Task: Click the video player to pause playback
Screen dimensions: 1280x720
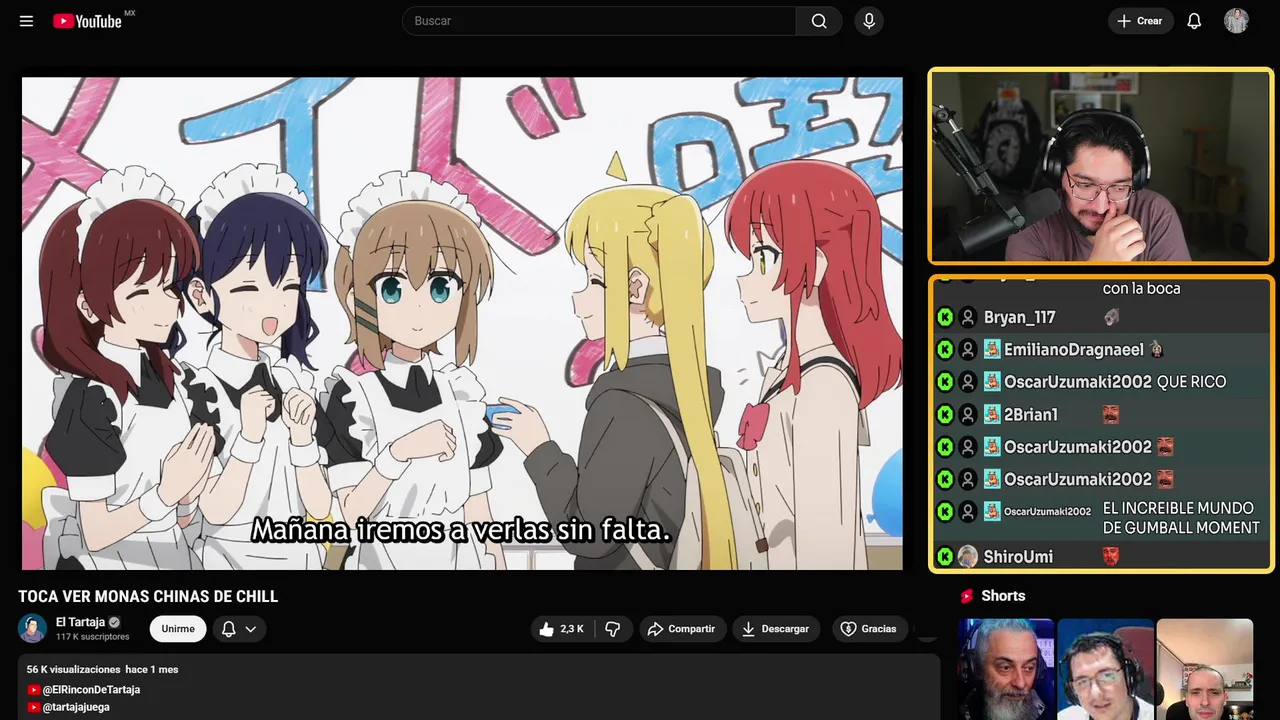Action: [462, 323]
